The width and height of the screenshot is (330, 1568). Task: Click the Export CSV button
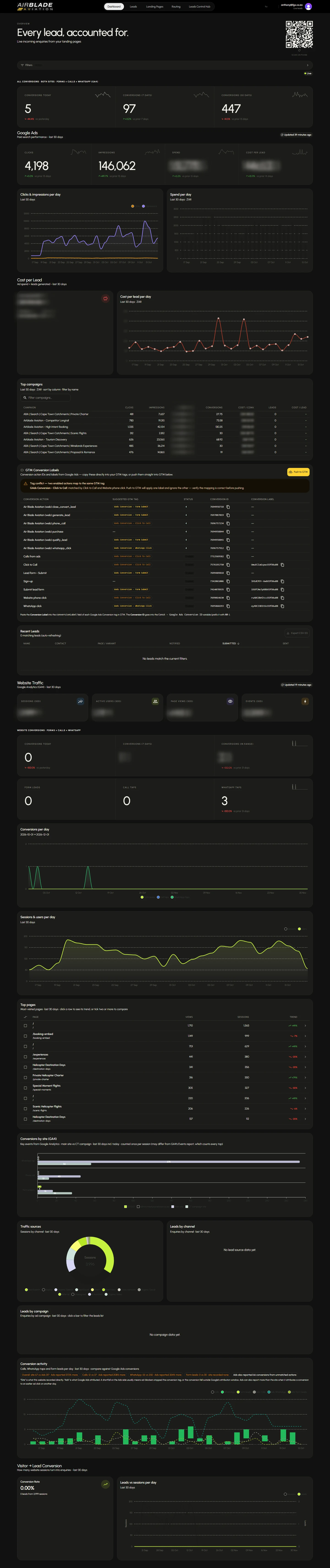click(x=297, y=633)
